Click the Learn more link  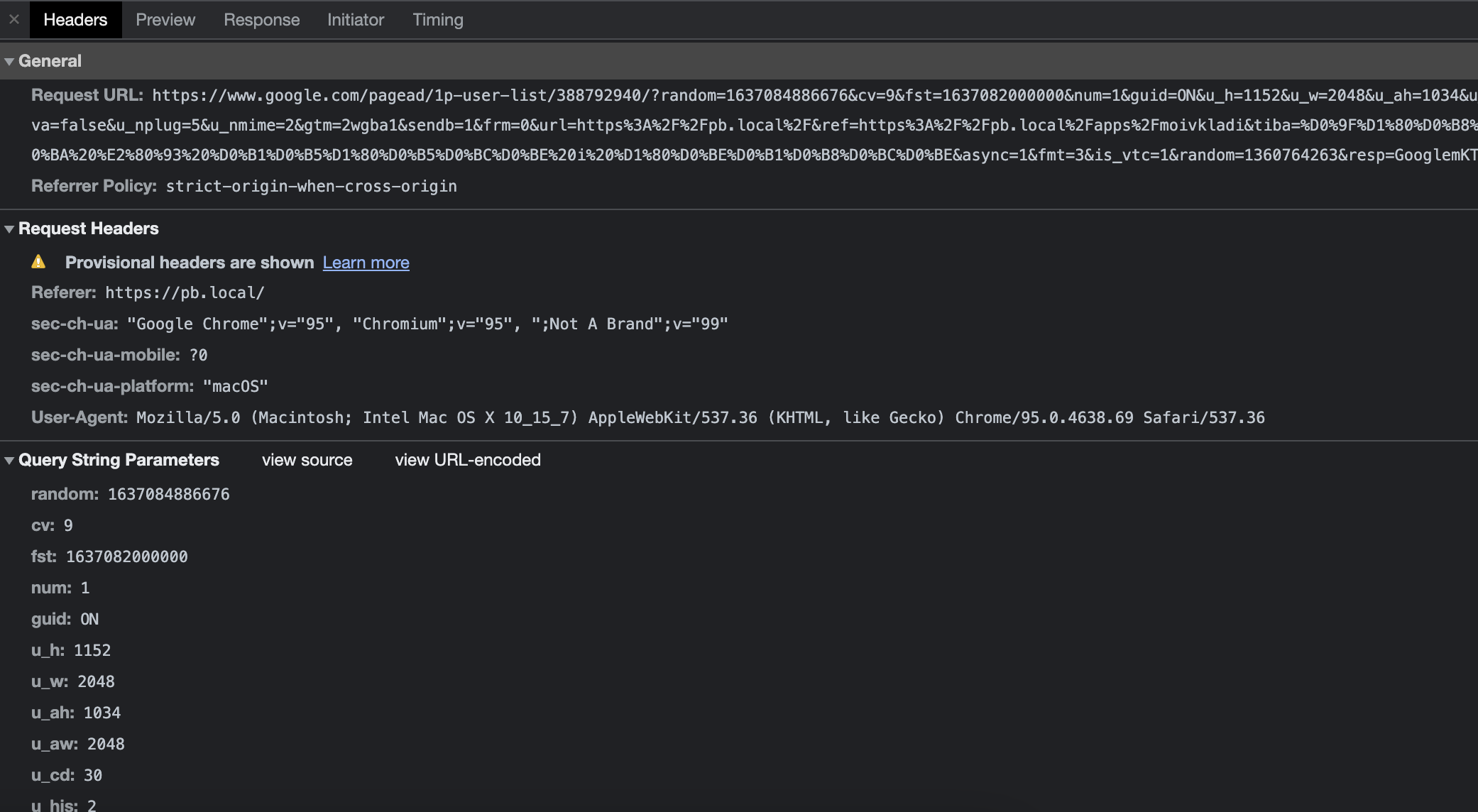tap(366, 262)
